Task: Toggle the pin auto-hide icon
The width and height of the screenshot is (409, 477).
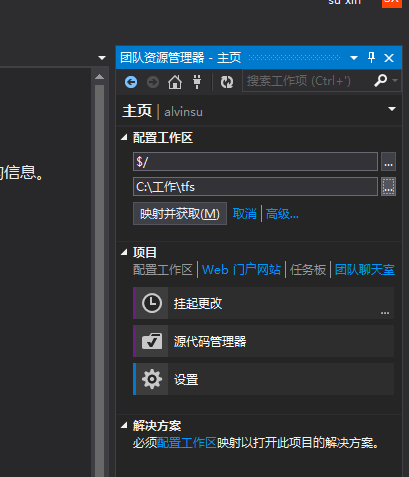Action: [371, 58]
